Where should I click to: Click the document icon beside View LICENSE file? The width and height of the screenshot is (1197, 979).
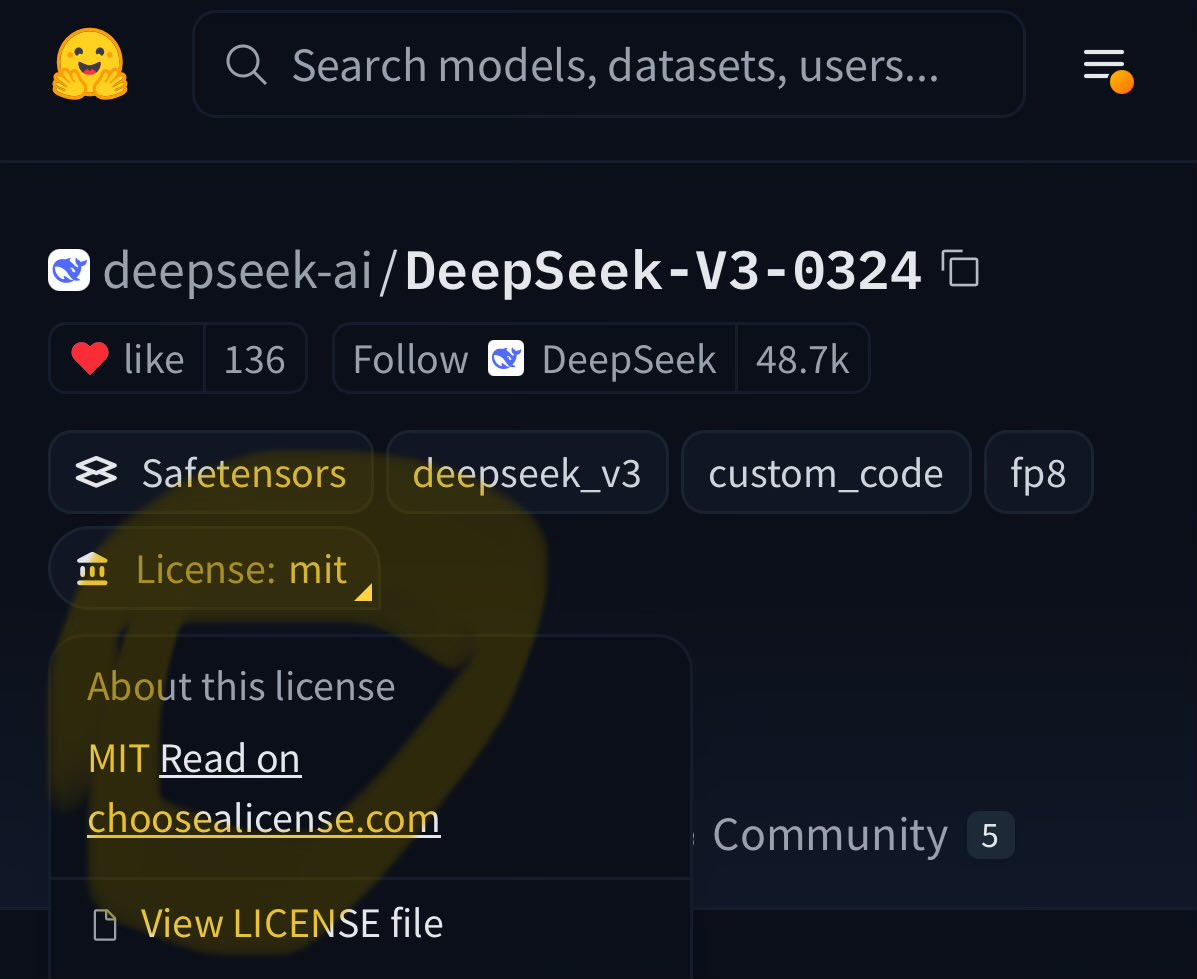tap(103, 923)
